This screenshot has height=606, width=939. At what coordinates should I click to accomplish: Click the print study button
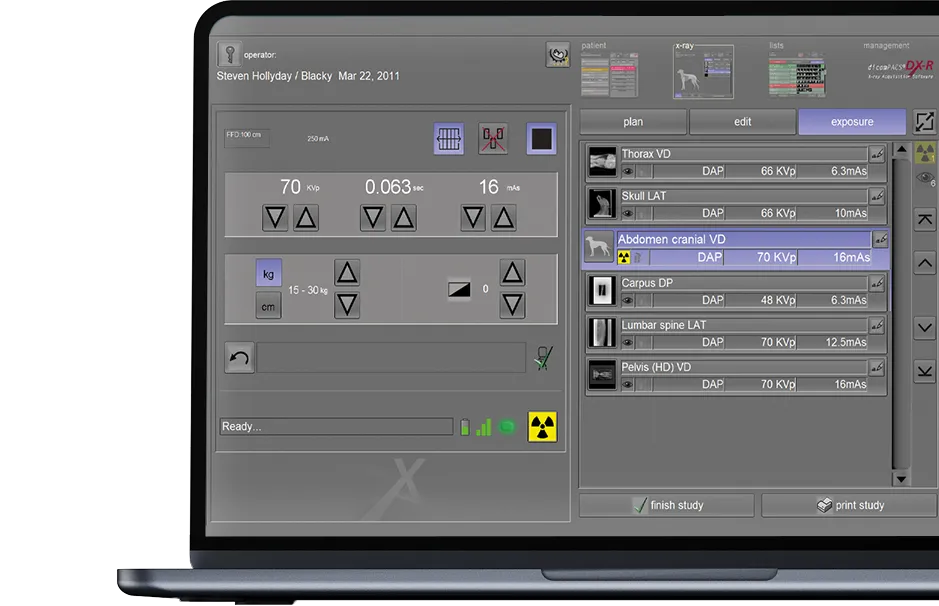pyautogui.click(x=849, y=505)
